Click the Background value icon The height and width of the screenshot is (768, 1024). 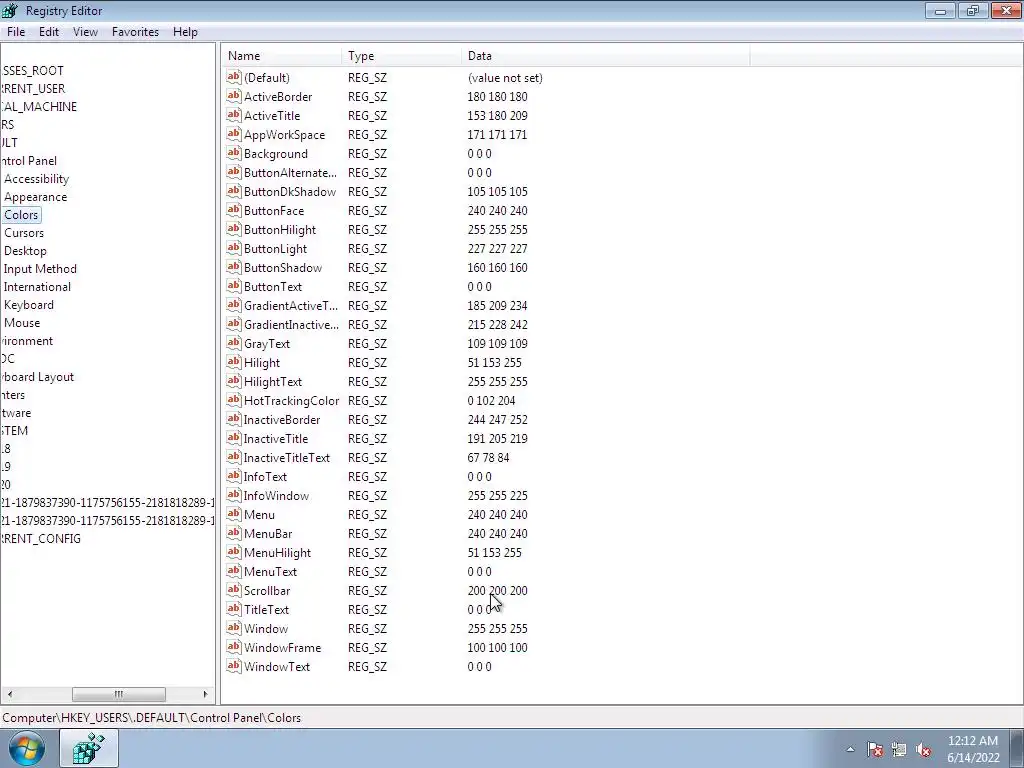[234, 153]
